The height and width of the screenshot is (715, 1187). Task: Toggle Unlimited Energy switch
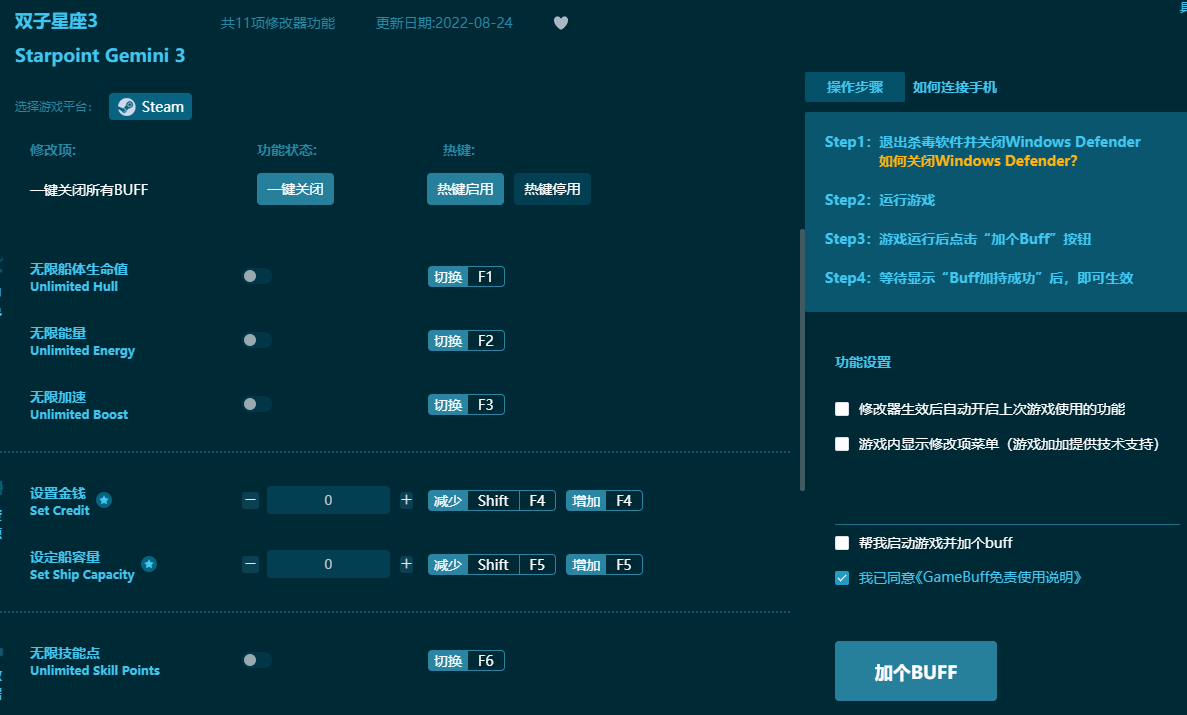click(x=257, y=340)
